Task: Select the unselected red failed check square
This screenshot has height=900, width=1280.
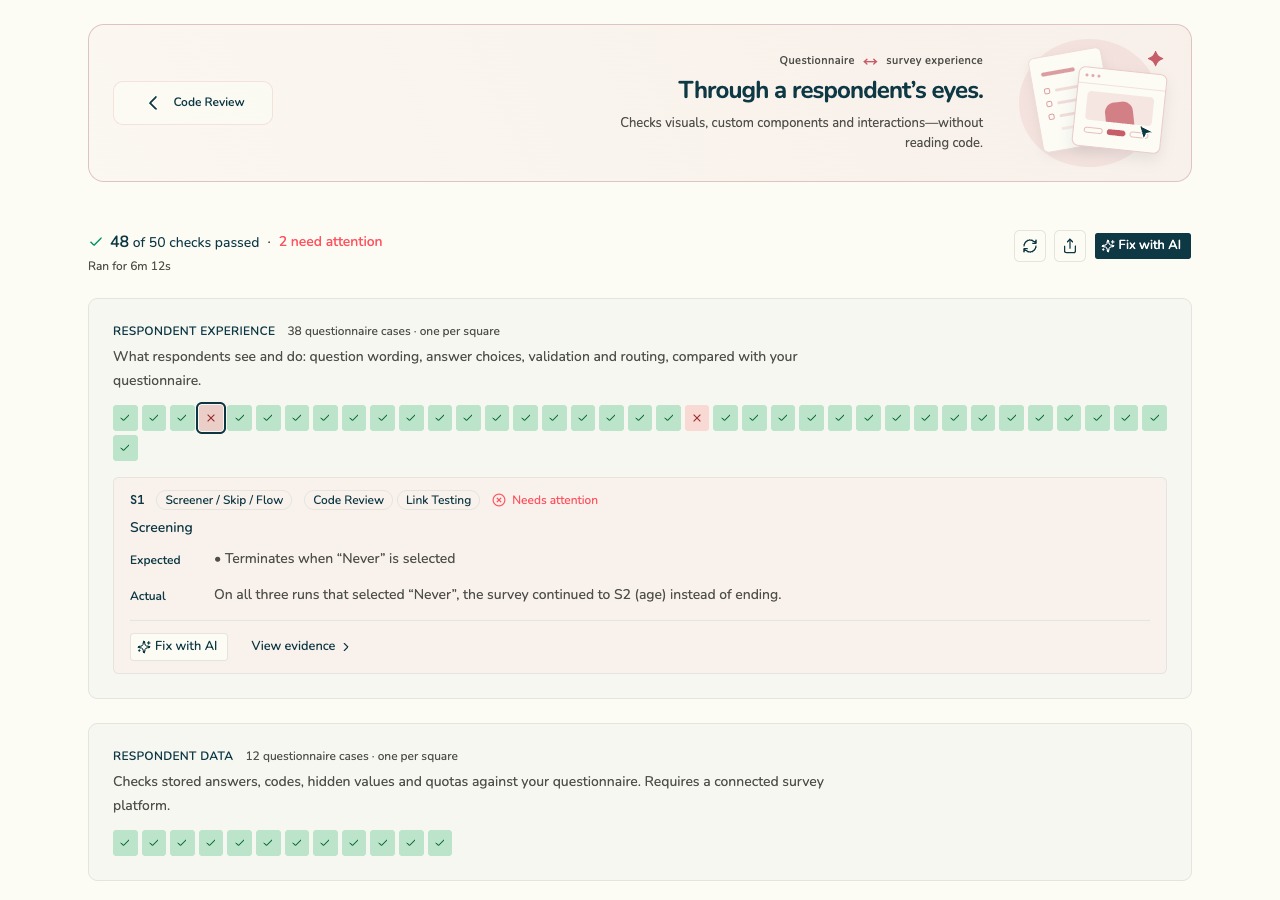Action: click(x=697, y=418)
